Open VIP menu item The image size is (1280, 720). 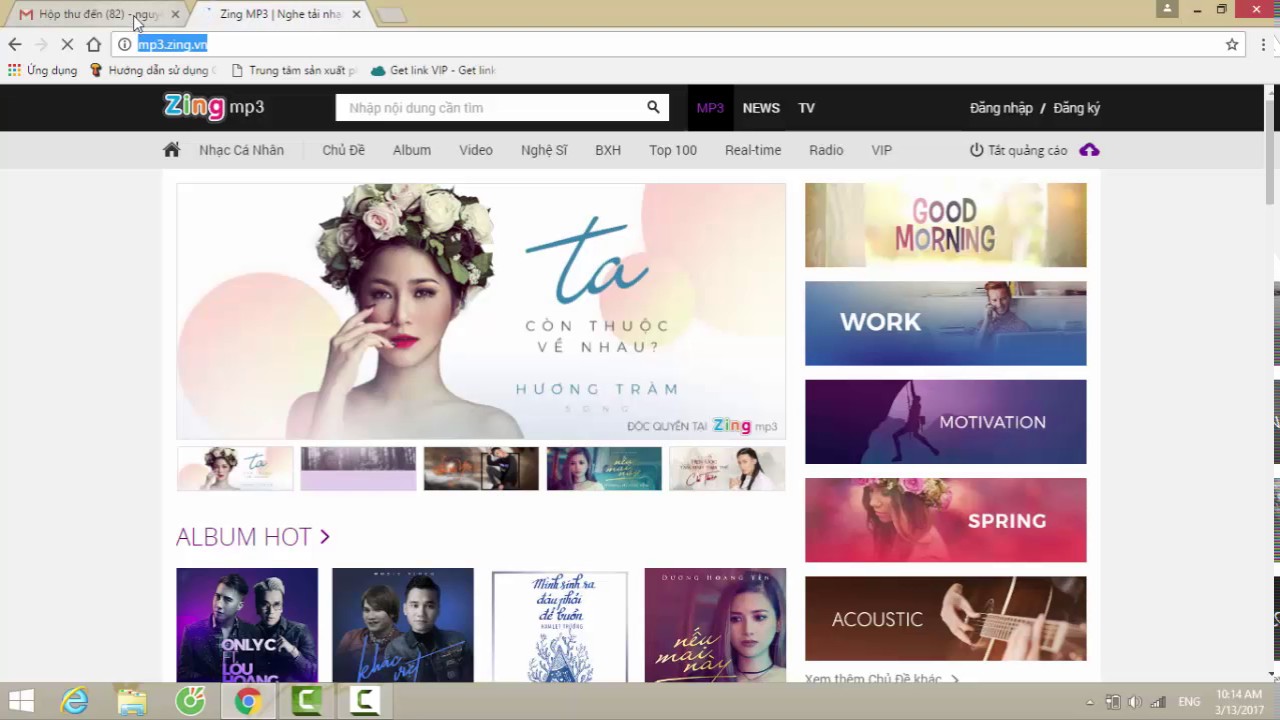881,150
